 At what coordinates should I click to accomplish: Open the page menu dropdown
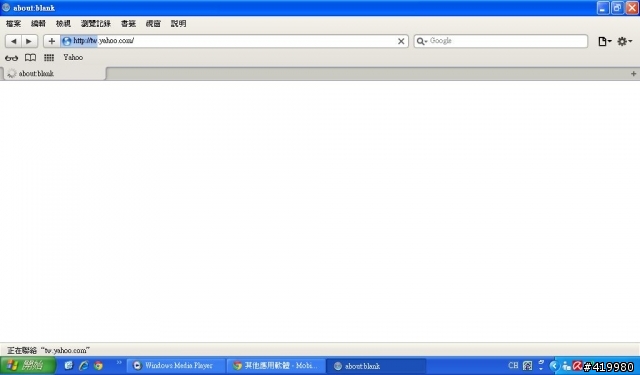[x=604, y=41]
